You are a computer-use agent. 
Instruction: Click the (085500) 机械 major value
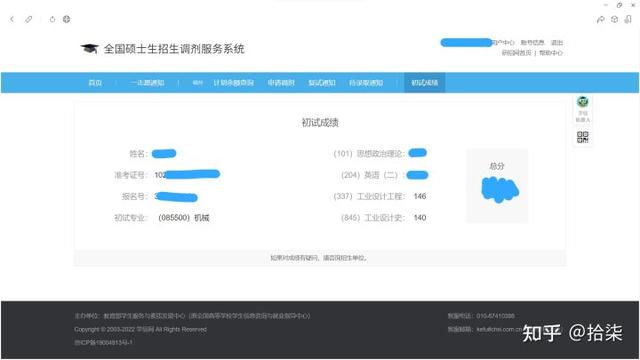(184, 218)
